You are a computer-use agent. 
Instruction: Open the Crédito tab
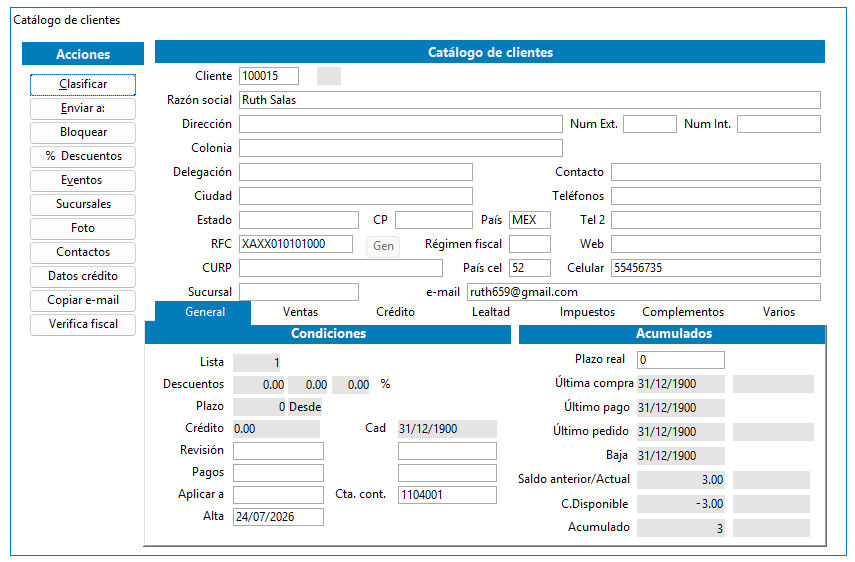point(395,312)
